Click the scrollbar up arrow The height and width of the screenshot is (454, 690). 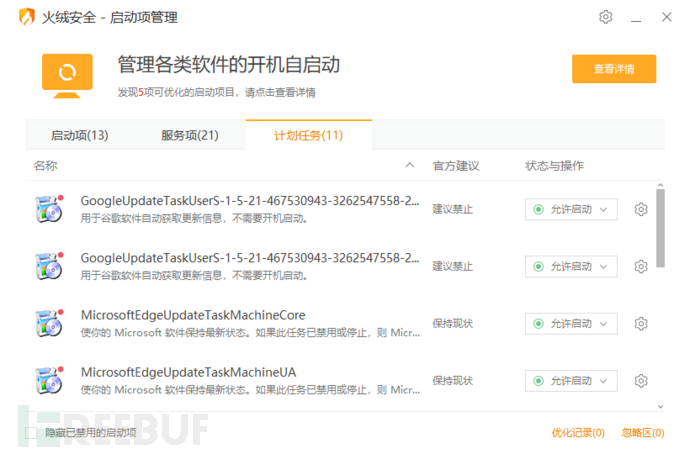point(660,185)
